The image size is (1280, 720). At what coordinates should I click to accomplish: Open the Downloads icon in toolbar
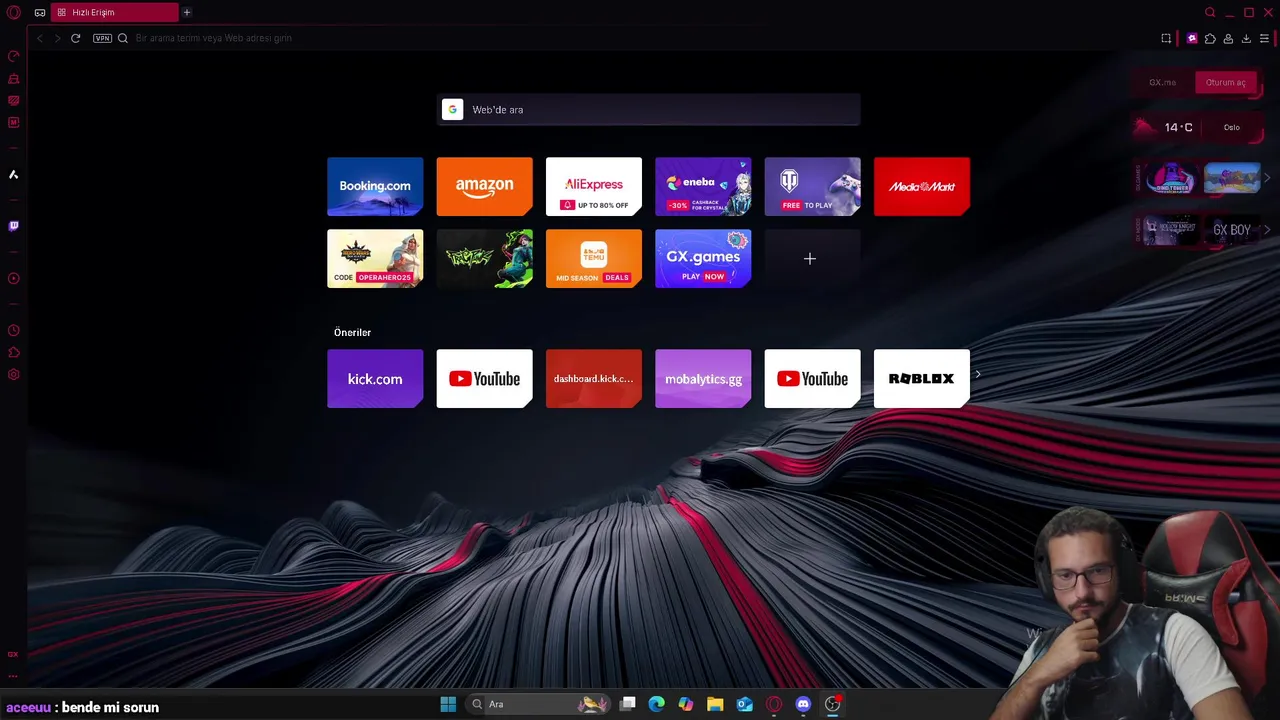(1246, 38)
